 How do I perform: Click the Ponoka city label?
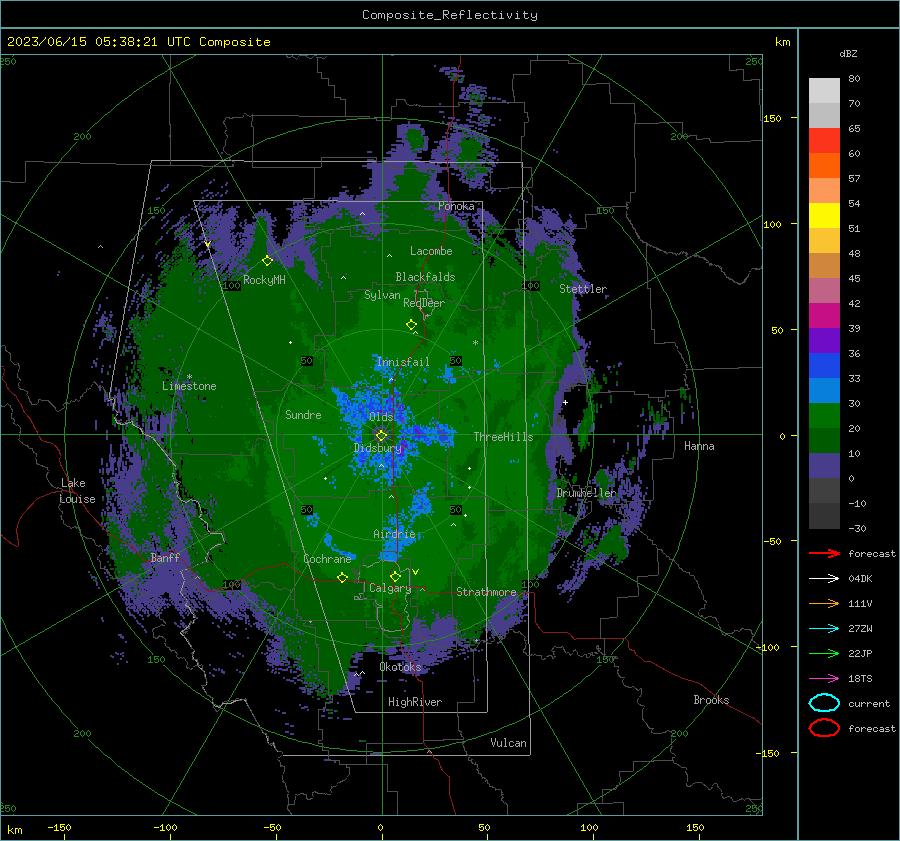[x=456, y=206]
